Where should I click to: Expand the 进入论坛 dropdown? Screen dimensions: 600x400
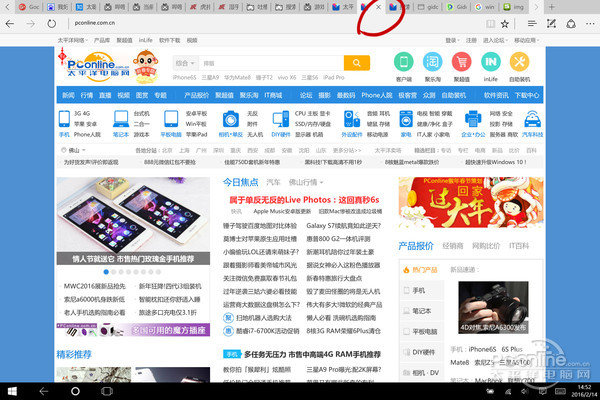click(x=495, y=40)
